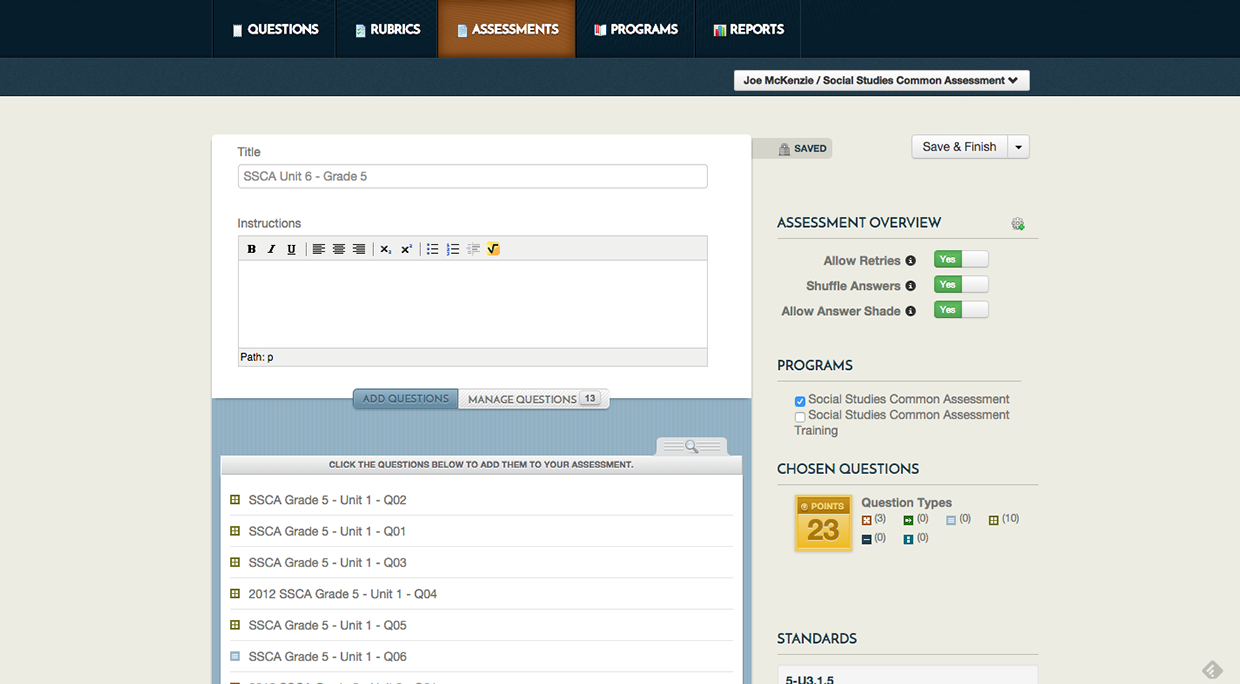Click the assessment Title input field
1240x684 pixels.
472,177
